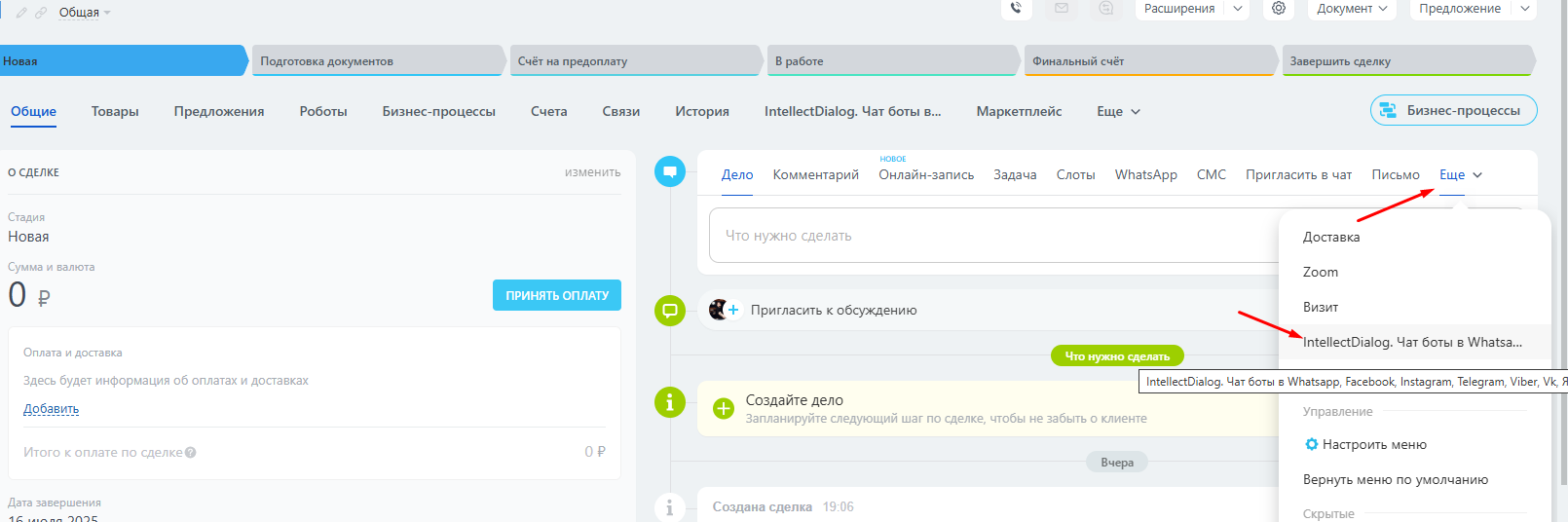Click the phone call icon
The image size is (1568, 522).
[x=1016, y=9]
